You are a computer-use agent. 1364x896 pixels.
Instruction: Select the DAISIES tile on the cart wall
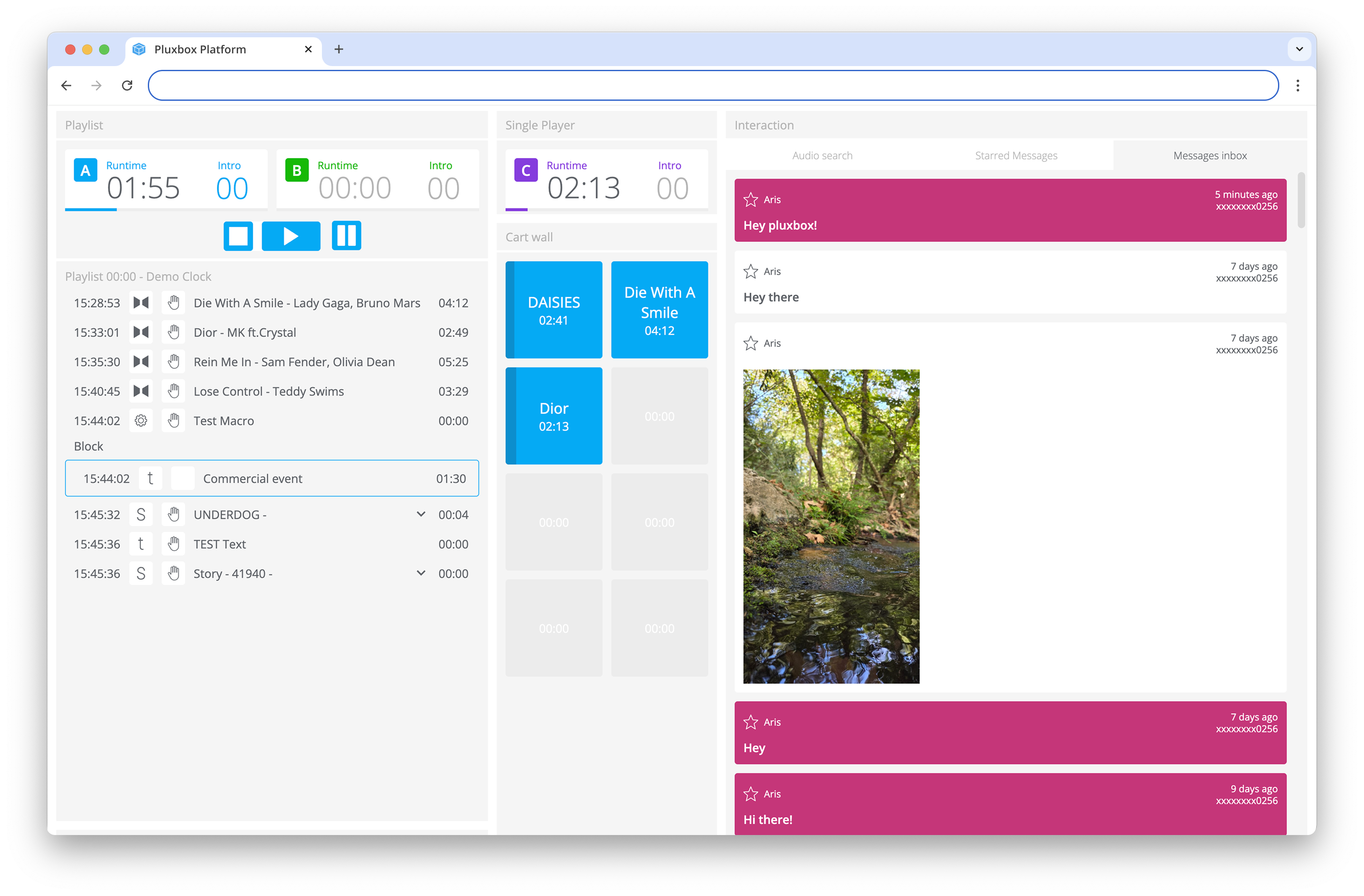(x=554, y=310)
